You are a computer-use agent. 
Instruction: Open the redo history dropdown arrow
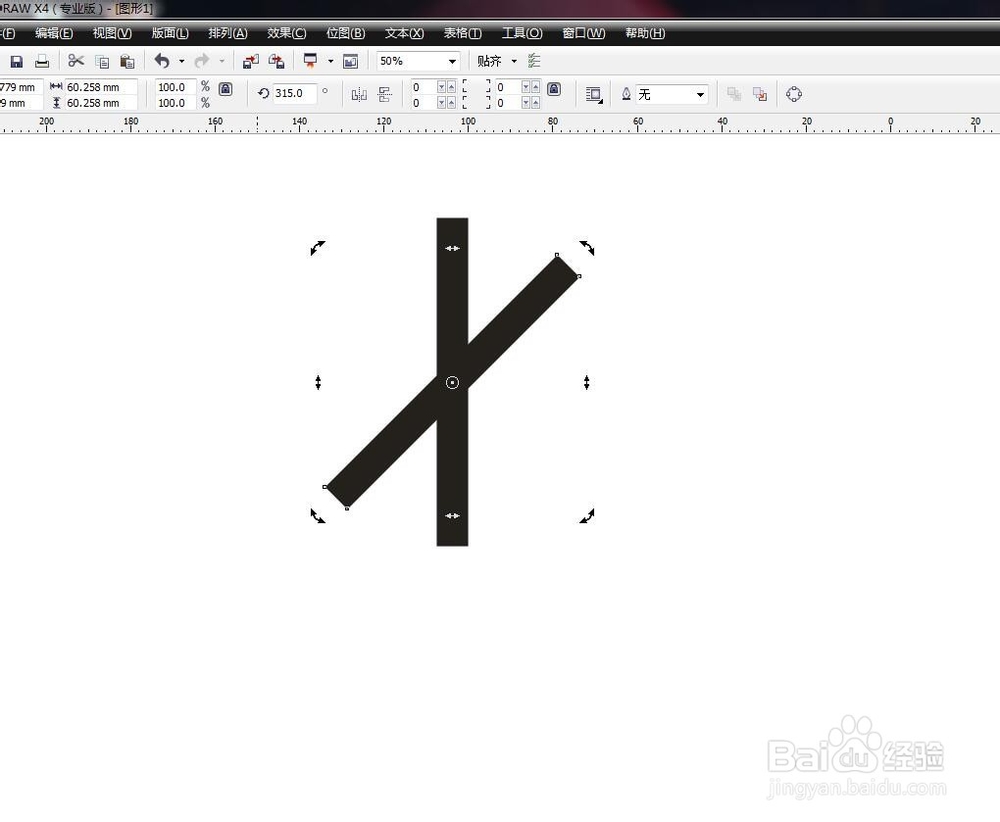(x=221, y=61)
